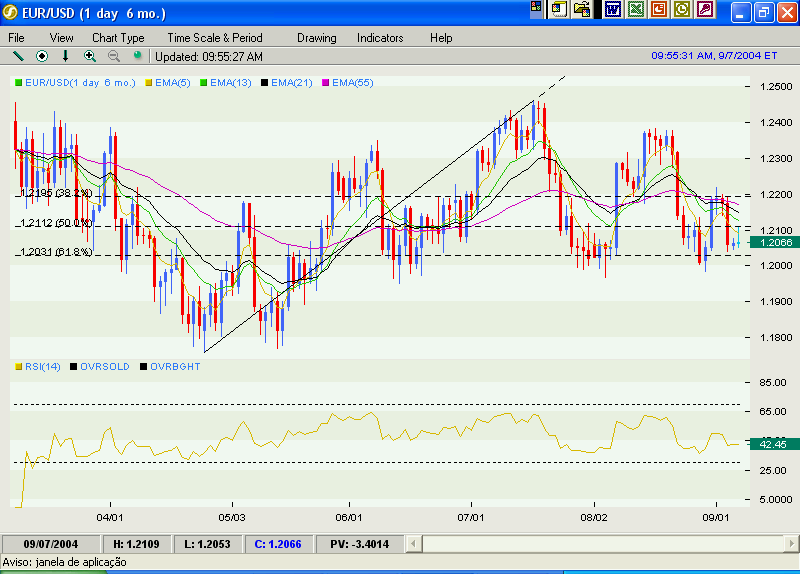Click the EMA(5) legend color square

[x=150, y=83]
